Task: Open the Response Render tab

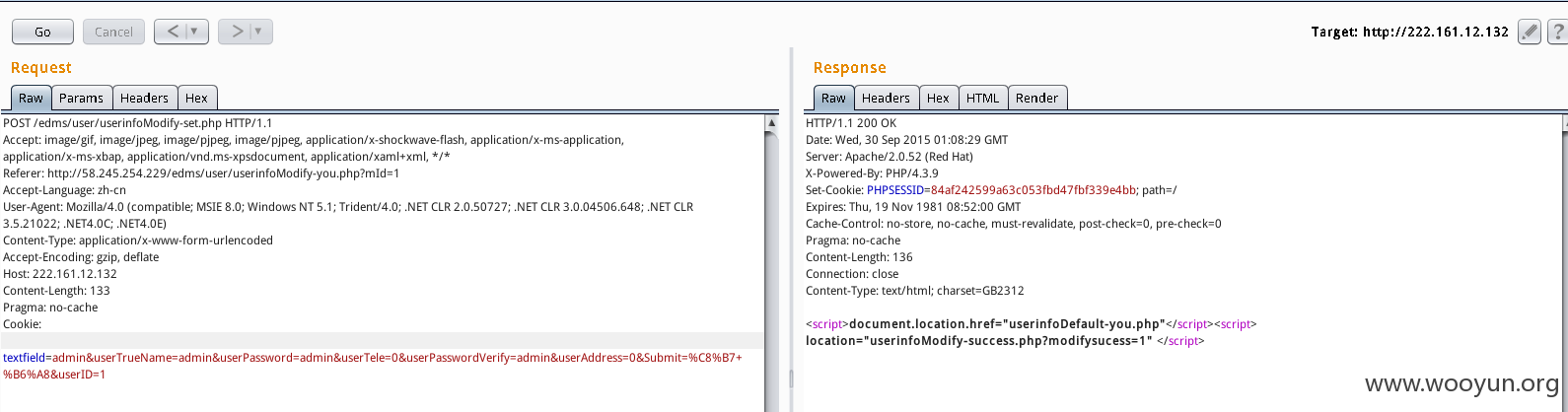Action: [1036, 98]
